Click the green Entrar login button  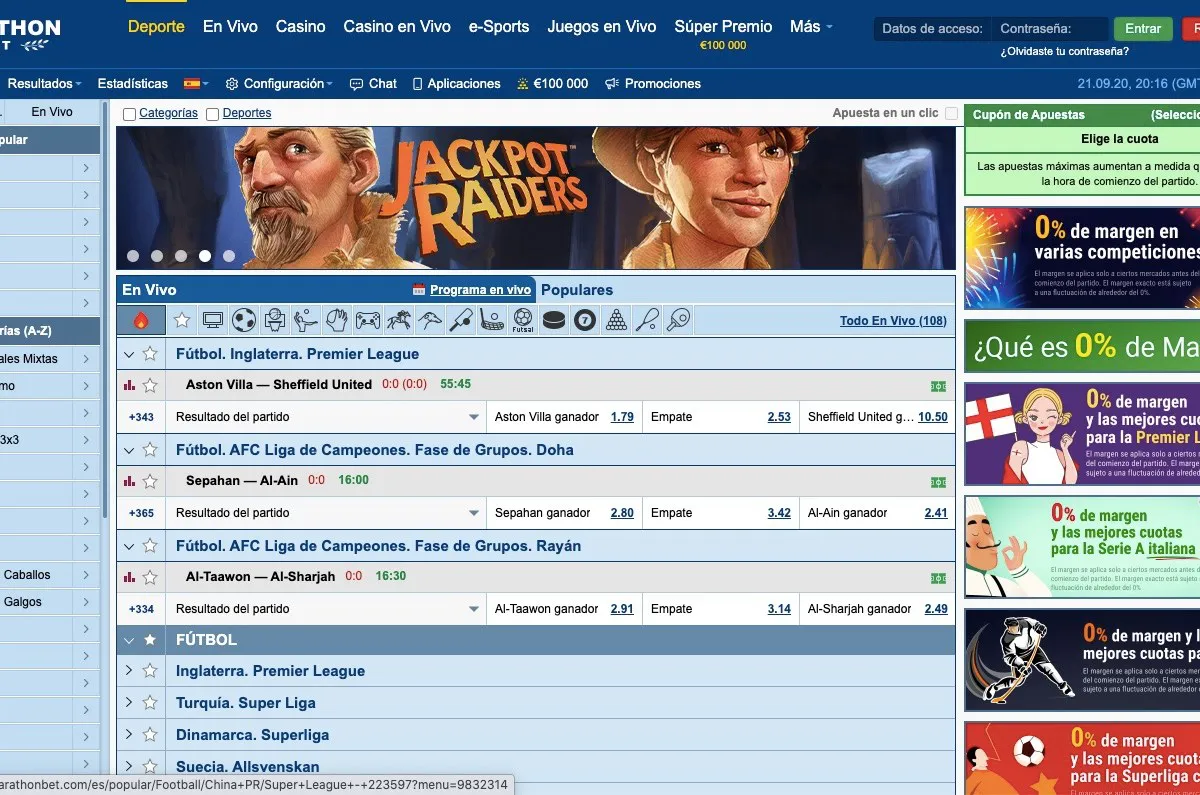[x=1143, y=29]
